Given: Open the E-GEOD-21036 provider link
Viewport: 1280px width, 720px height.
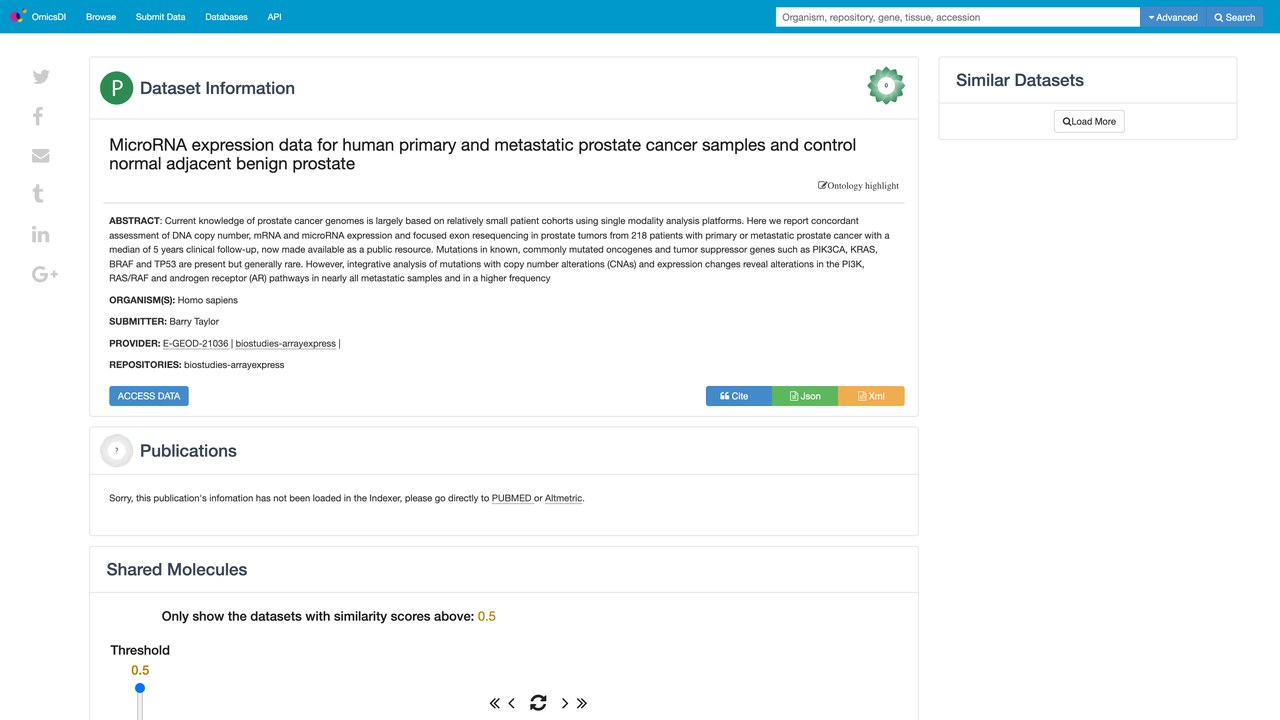Looking at the screenshot, I should [196, 343].
